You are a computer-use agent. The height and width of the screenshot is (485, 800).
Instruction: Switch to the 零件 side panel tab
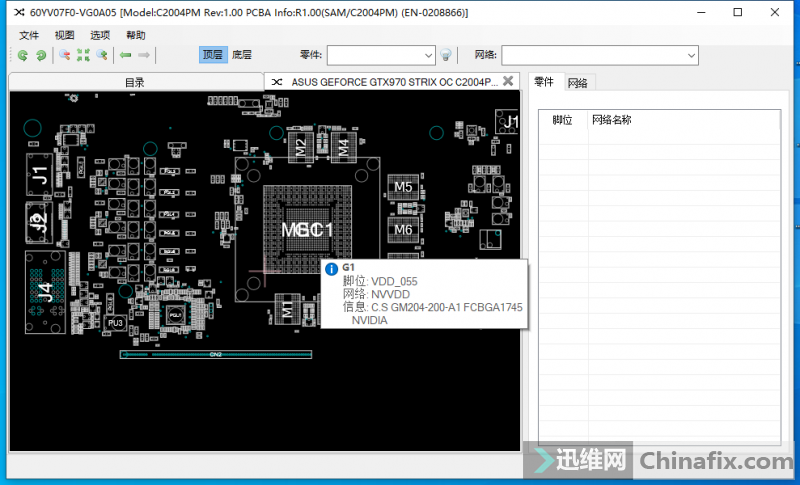[544, 82]
